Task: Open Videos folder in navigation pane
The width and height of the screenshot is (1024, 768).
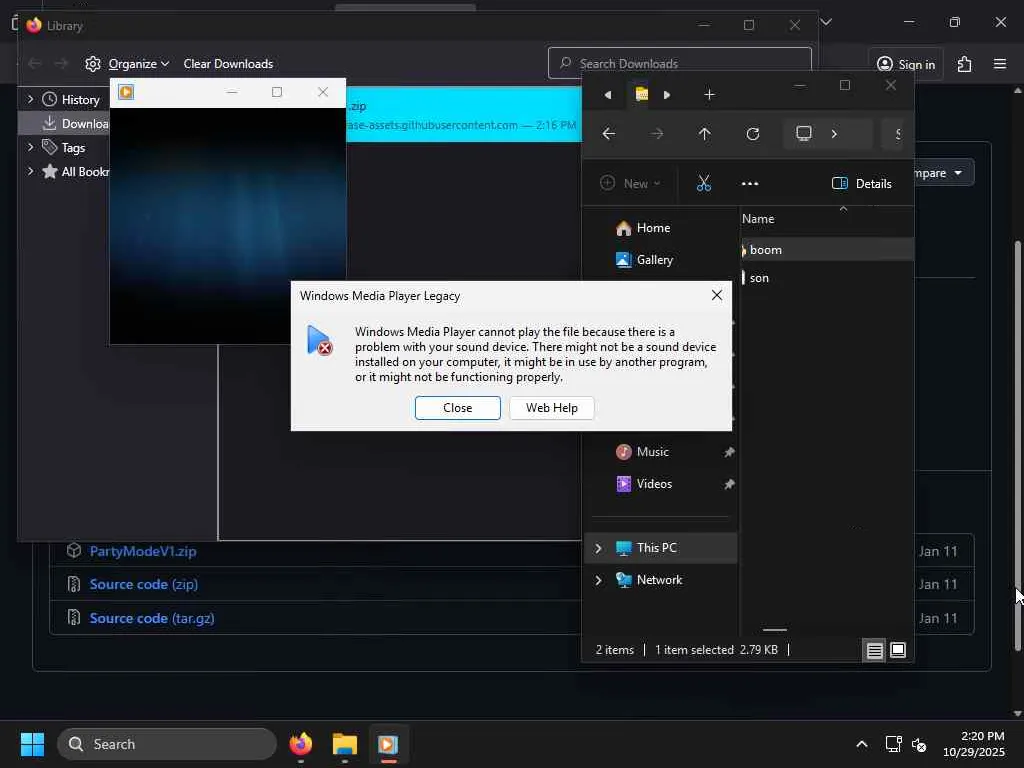Action: point(644,484)
